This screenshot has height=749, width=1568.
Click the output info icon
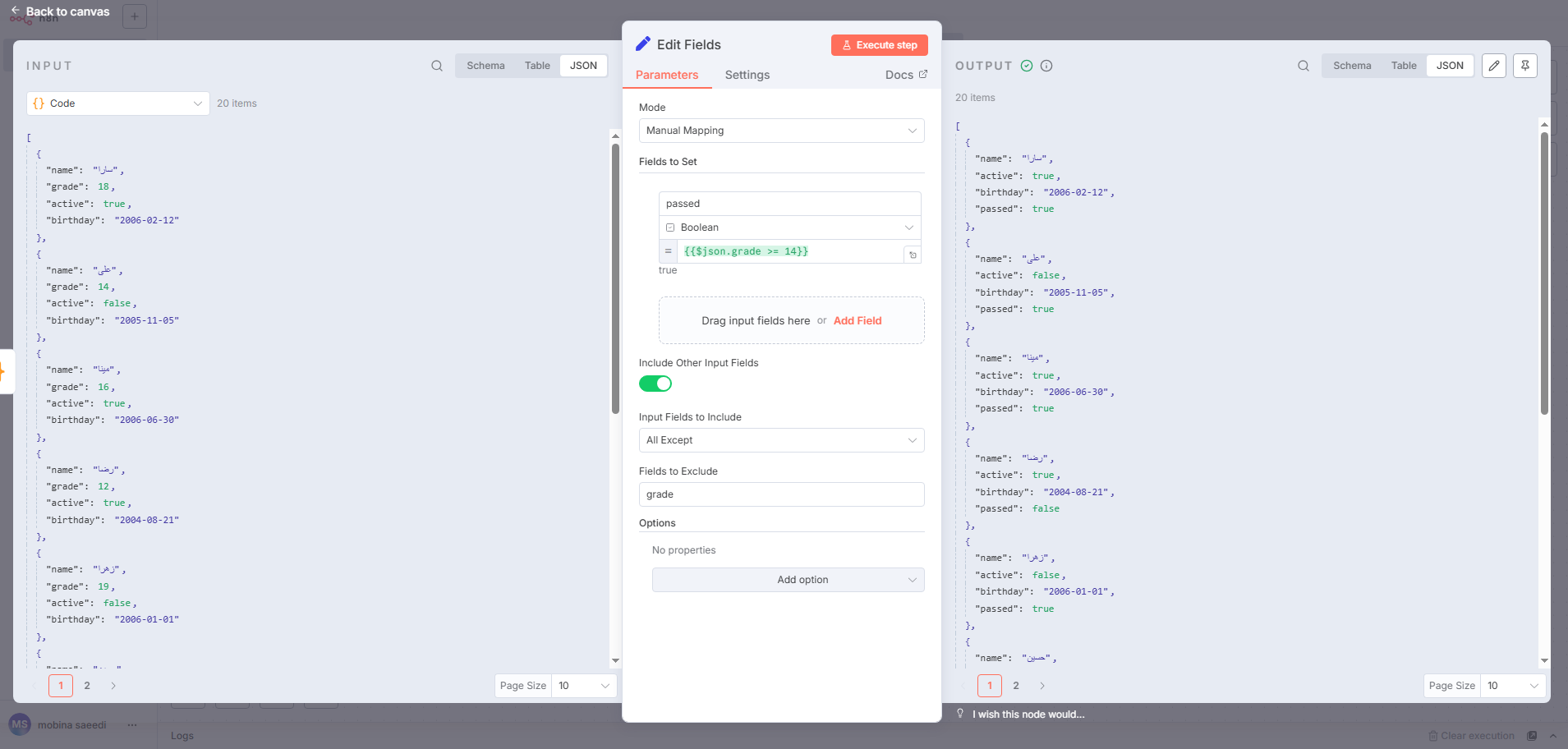(x=1046, y=66)
